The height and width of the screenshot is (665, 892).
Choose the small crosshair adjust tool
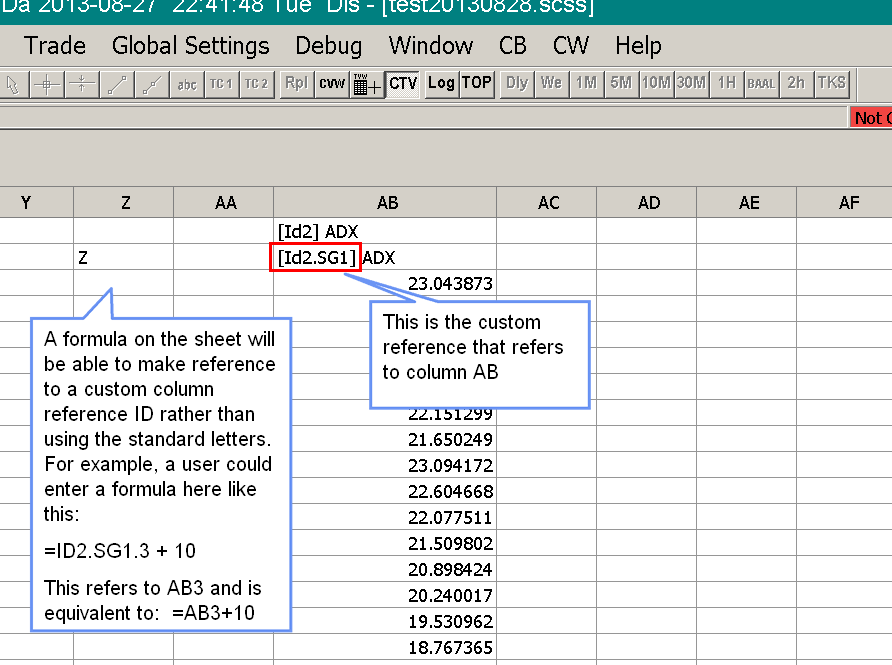pyautogui.click(x=82, y=84)
